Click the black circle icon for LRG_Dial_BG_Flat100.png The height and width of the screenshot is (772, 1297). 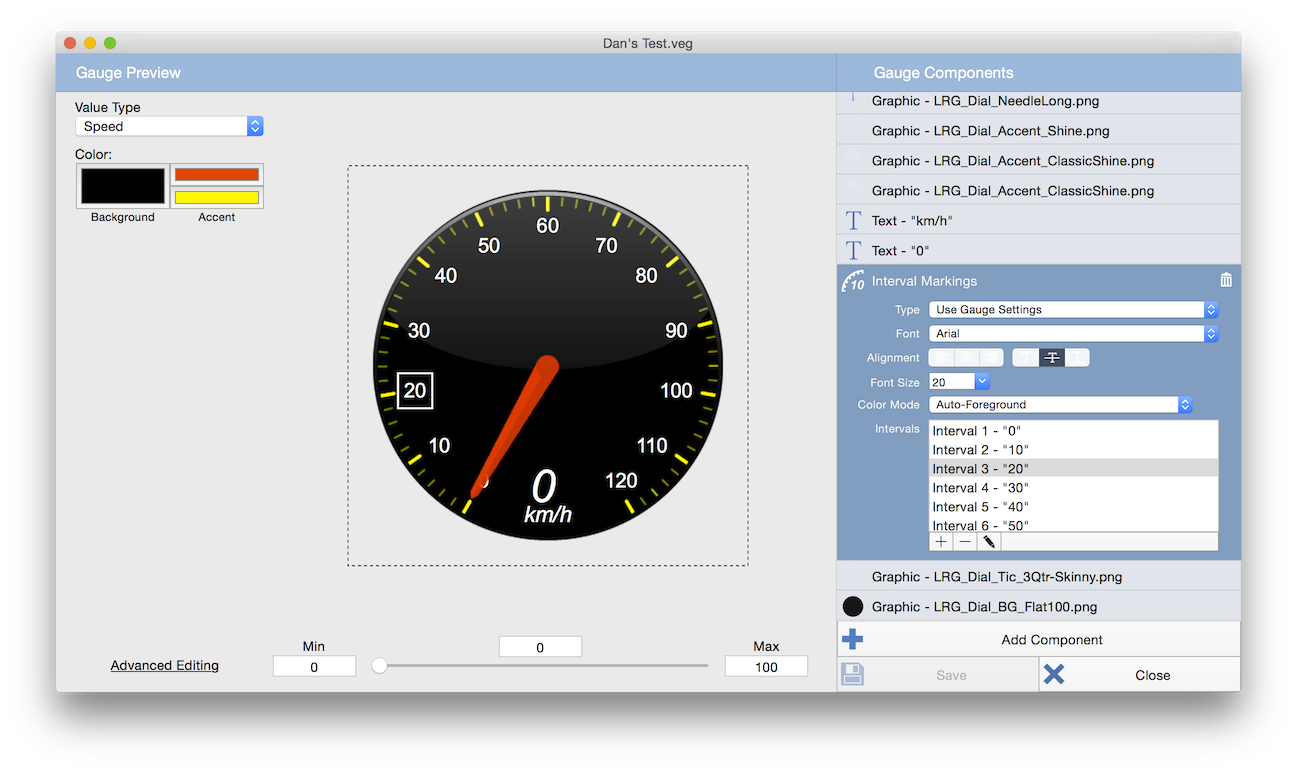pos(853,607)
